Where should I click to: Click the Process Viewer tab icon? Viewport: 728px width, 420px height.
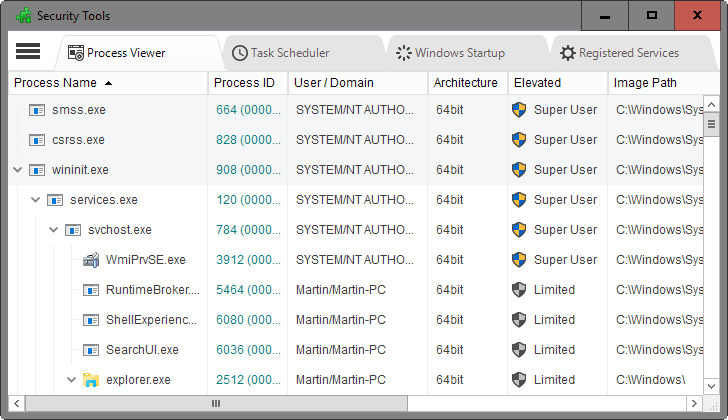[76, 53]
